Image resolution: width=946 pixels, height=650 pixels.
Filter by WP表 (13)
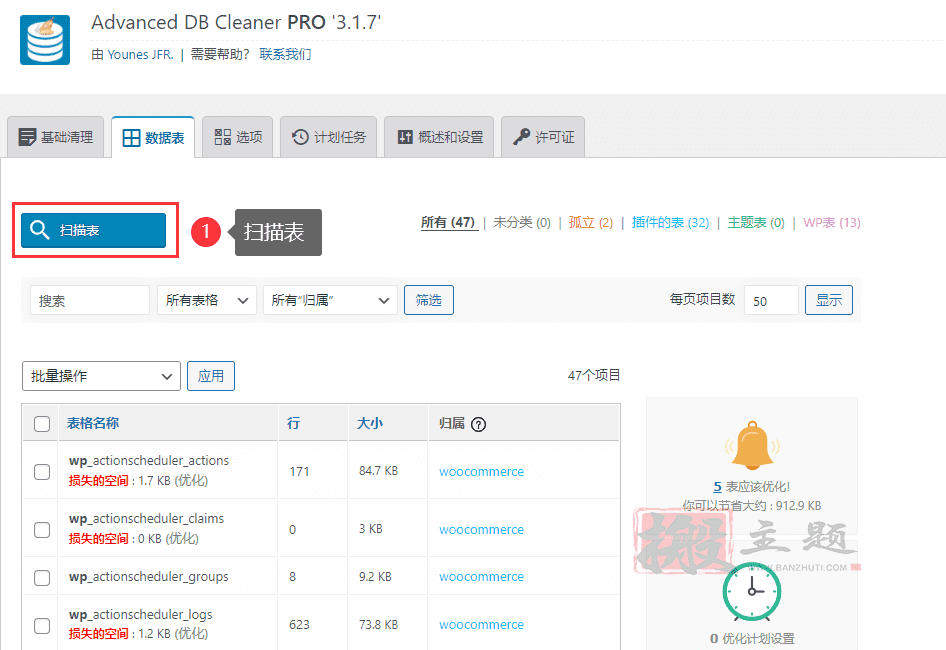831,222
